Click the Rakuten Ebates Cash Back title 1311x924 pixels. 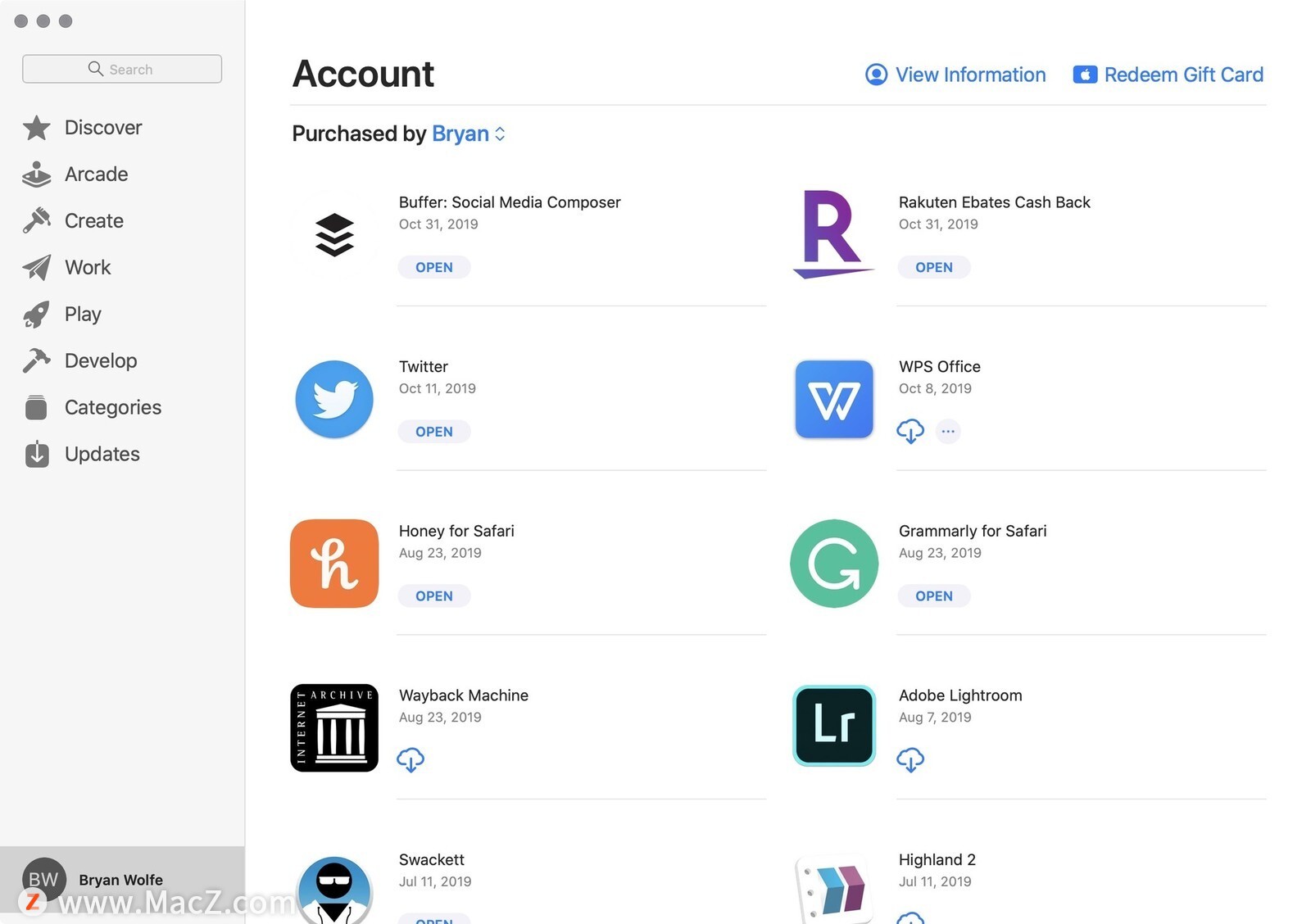tap(995, 202)
